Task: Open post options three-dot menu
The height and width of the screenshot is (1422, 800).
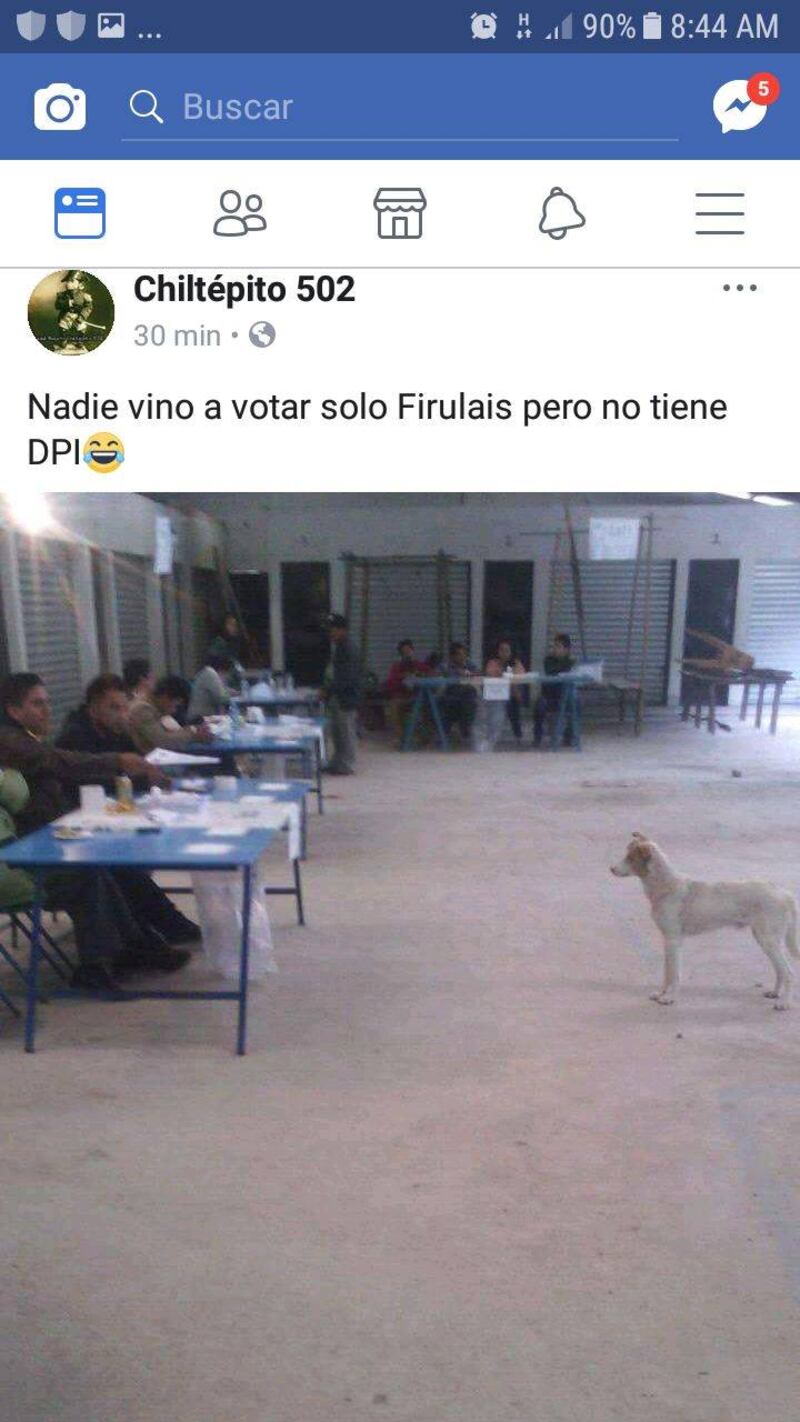Action: [x=740, y=288]
